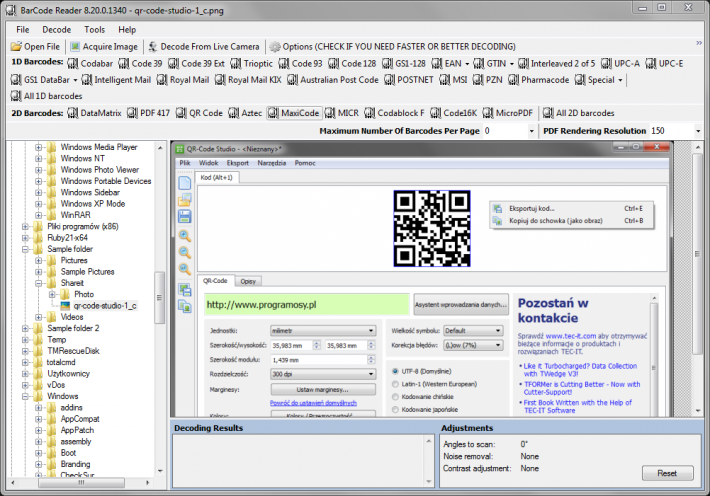710x496 pixels.
Task: Start Decode From Live Camera
Action: pos(204,47)
